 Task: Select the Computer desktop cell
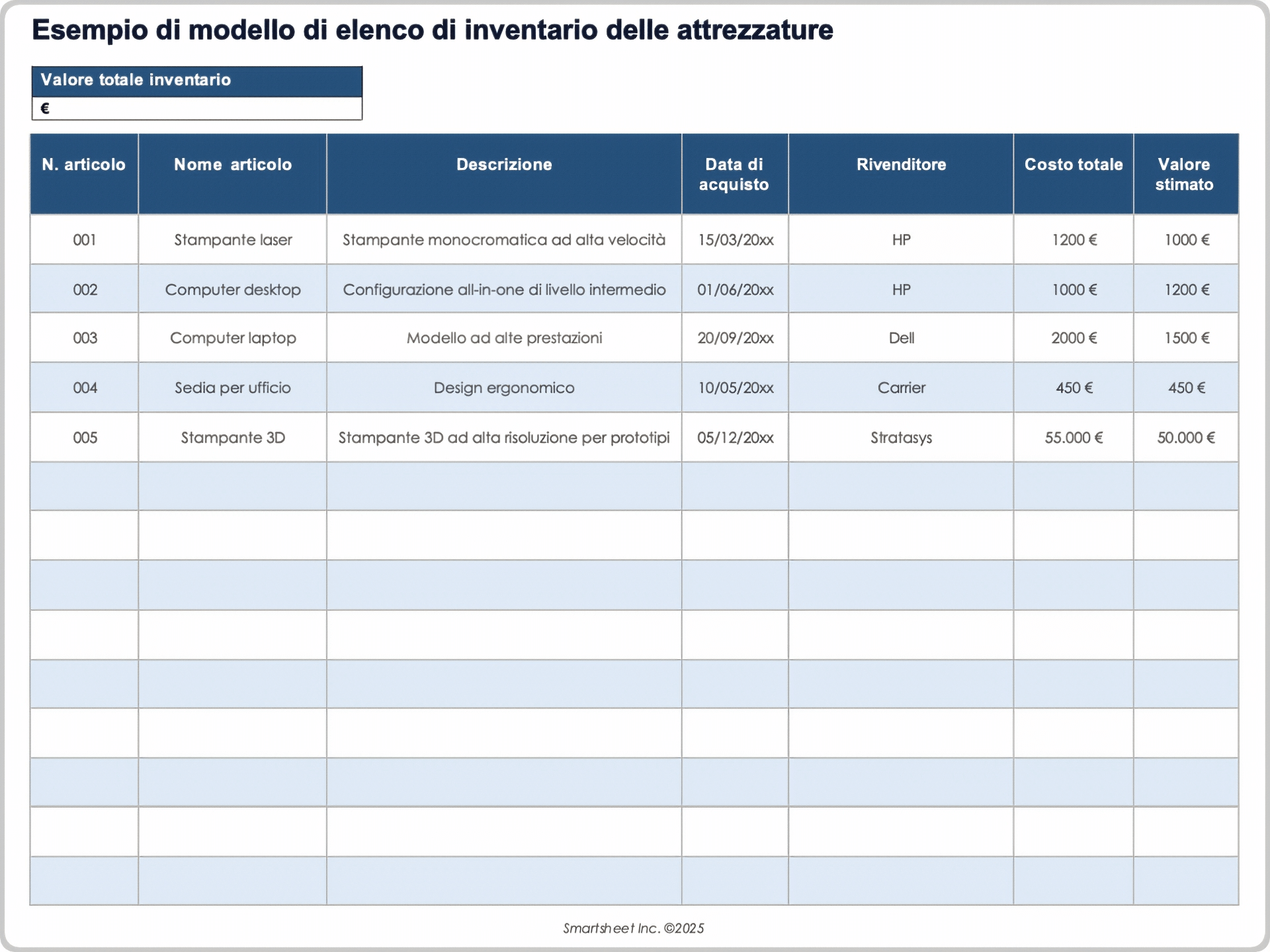(x=232, y=289)
